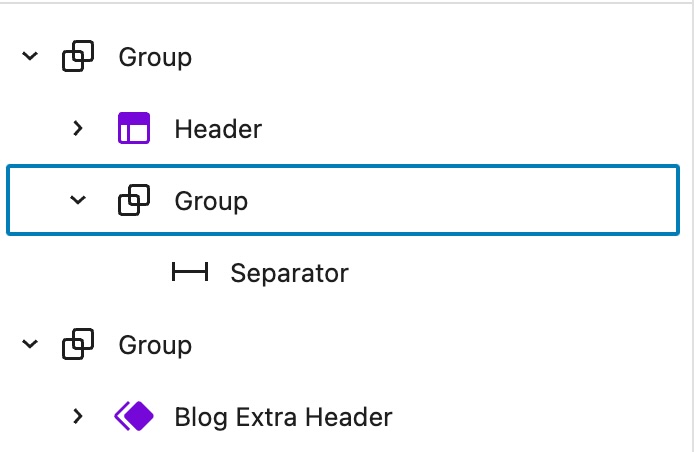
Task: Expand the Blog Extra Header chevron
Action: (78, 416)
